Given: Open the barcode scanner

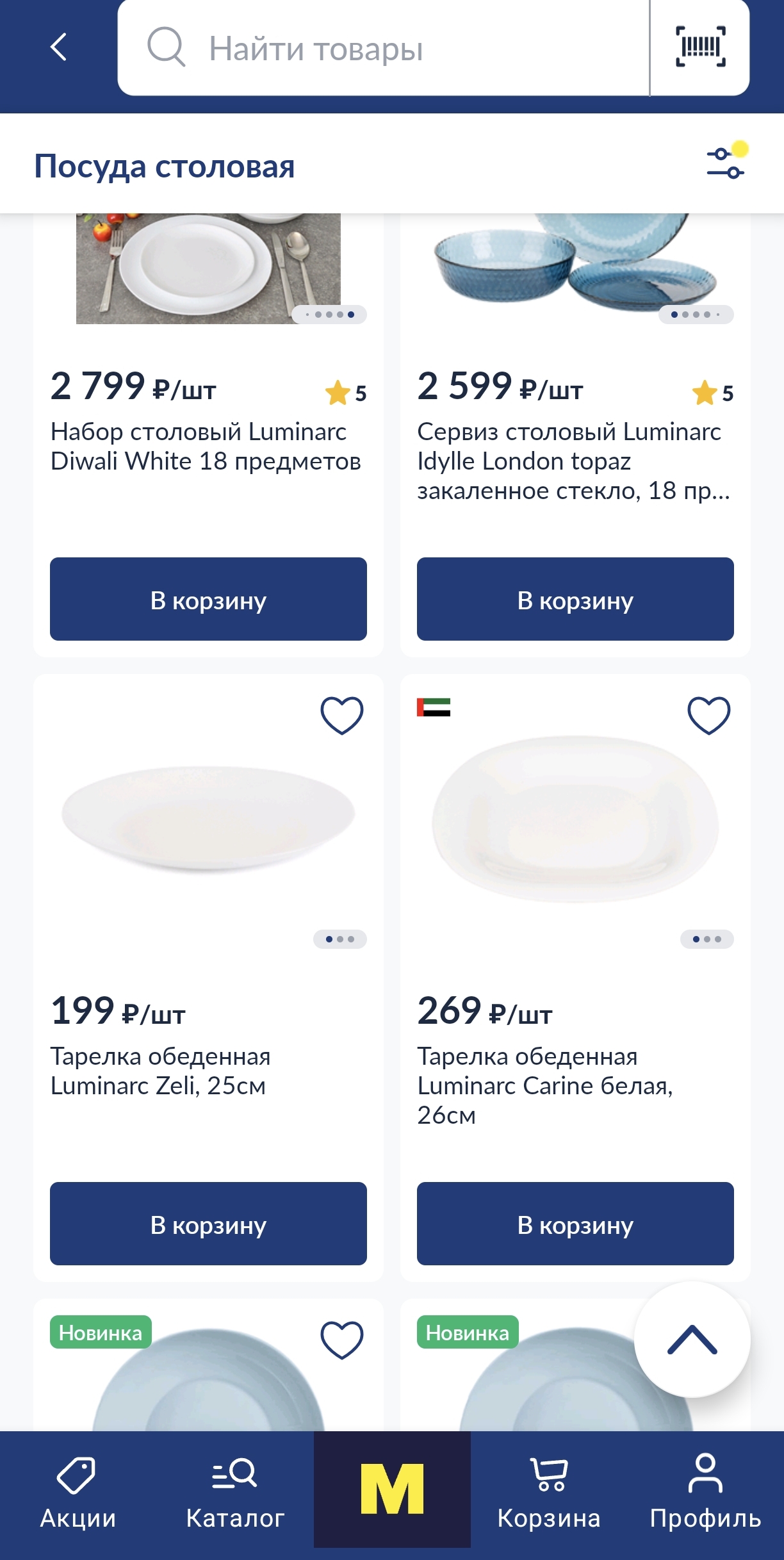Looking at the screenshot, I should [x=700, y=47].
